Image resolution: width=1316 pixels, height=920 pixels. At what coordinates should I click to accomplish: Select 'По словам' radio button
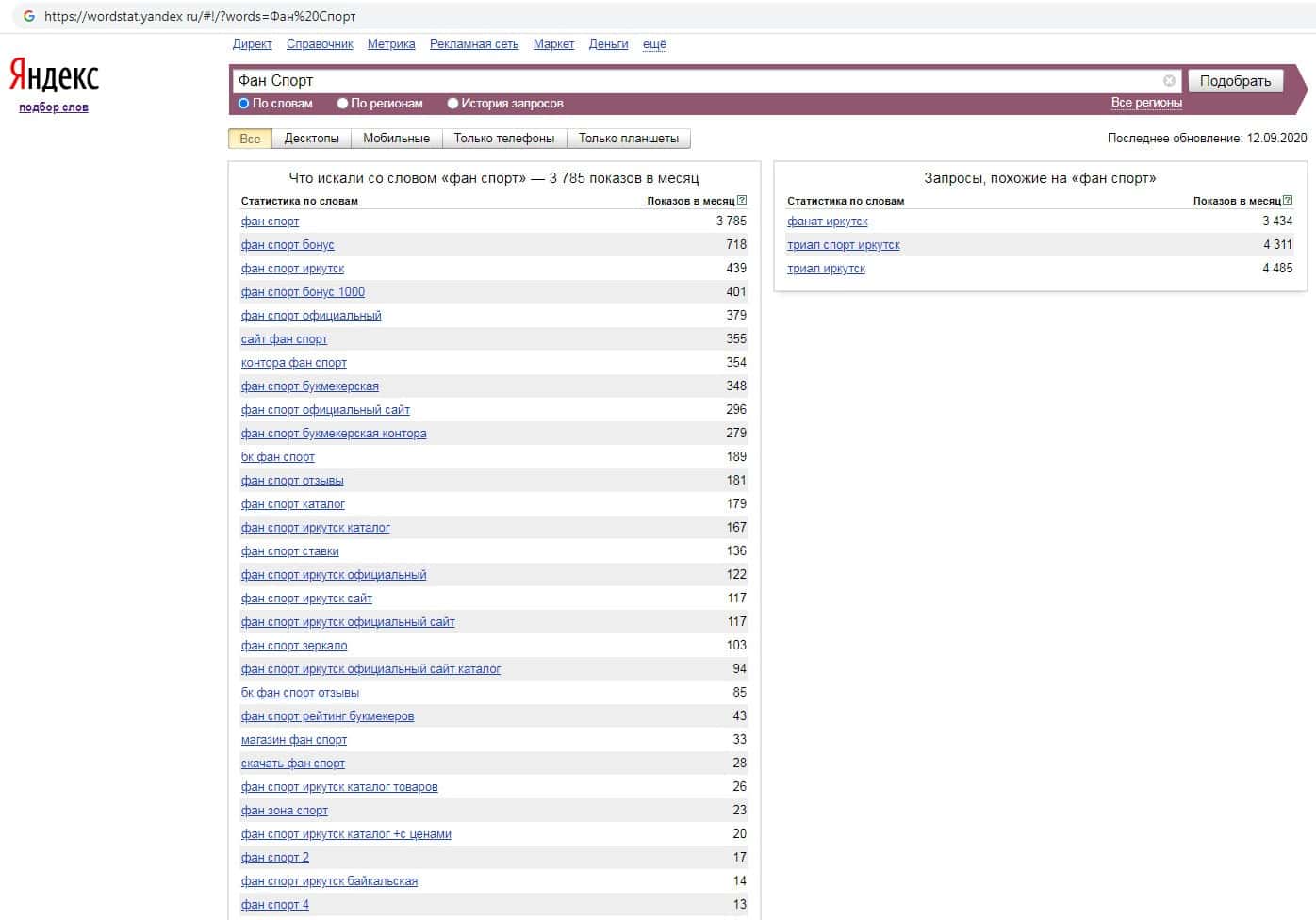click(243, 104)
